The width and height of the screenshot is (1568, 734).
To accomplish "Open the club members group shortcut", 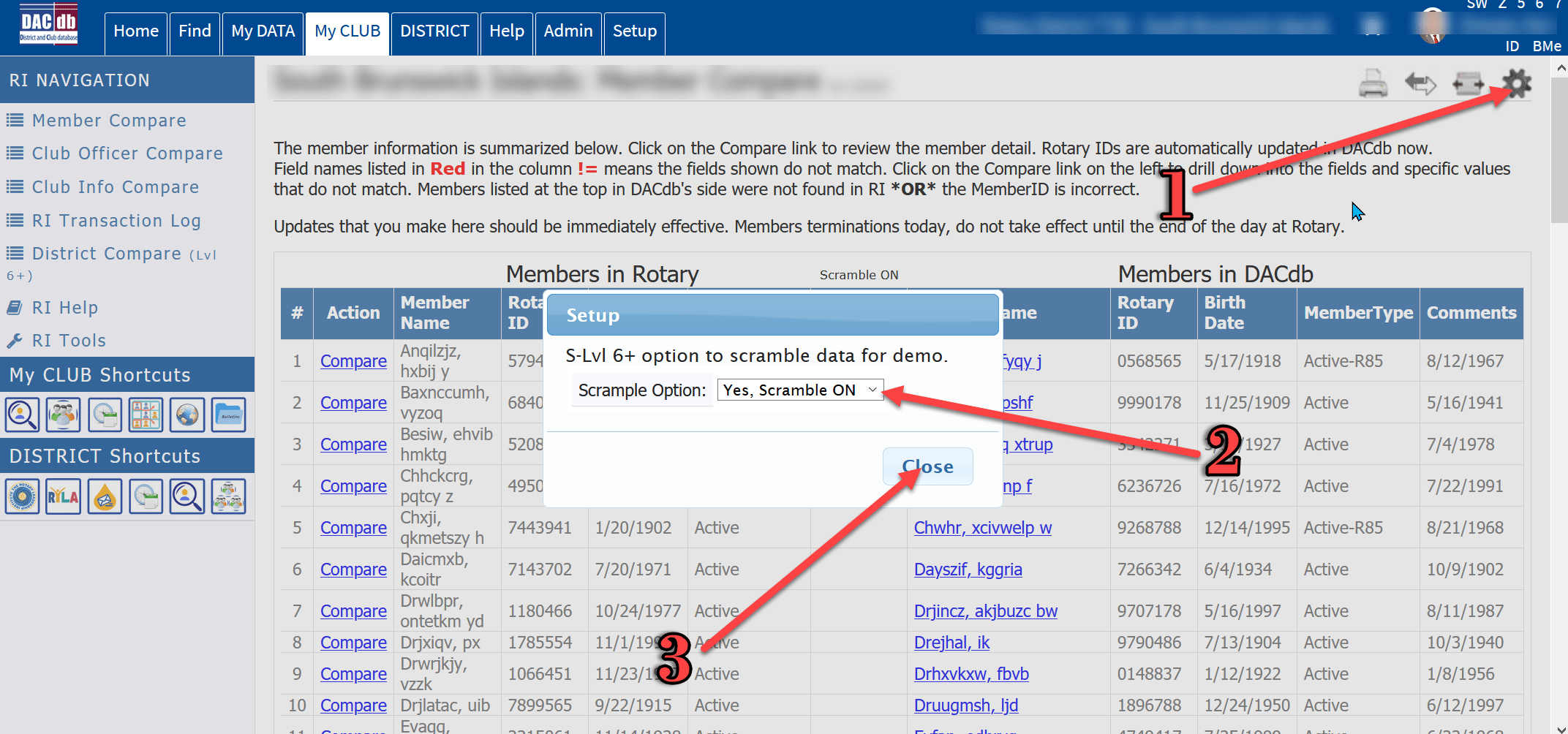I will coord(64,415).
